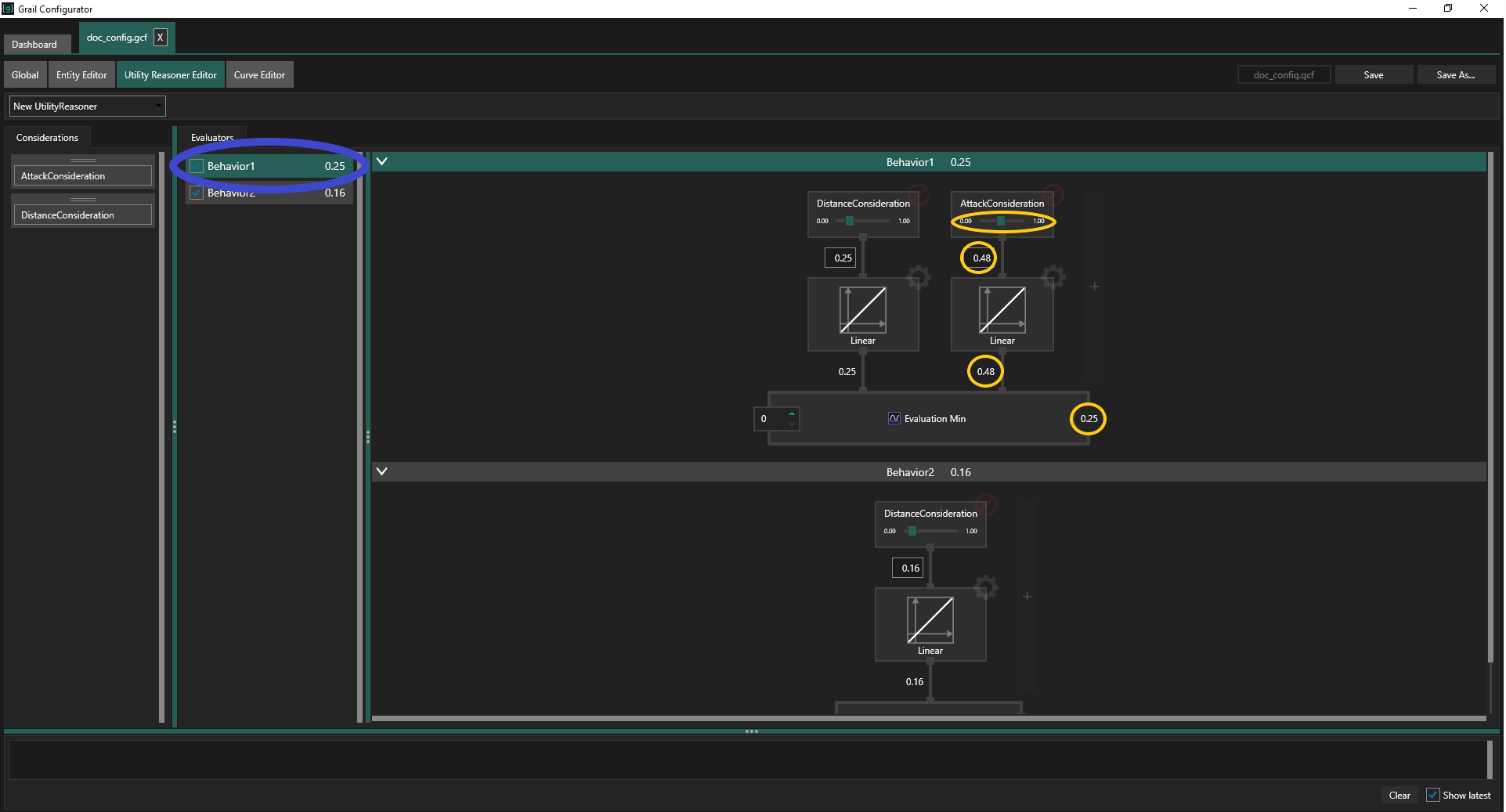
Task: Click the Evaluation Min curve icon
Action: point(894,418)
